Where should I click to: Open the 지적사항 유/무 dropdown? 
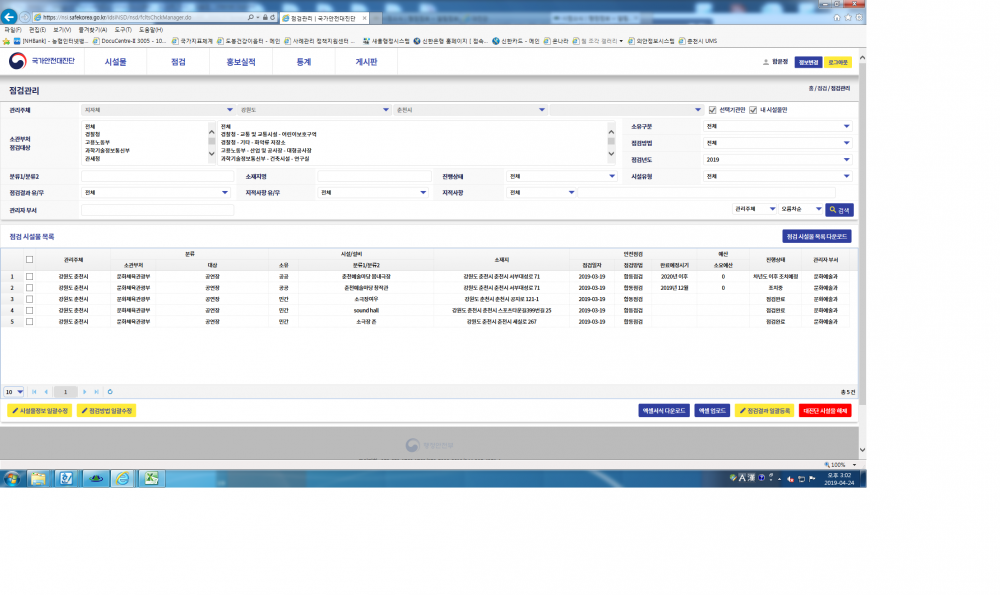coord(373,193)
